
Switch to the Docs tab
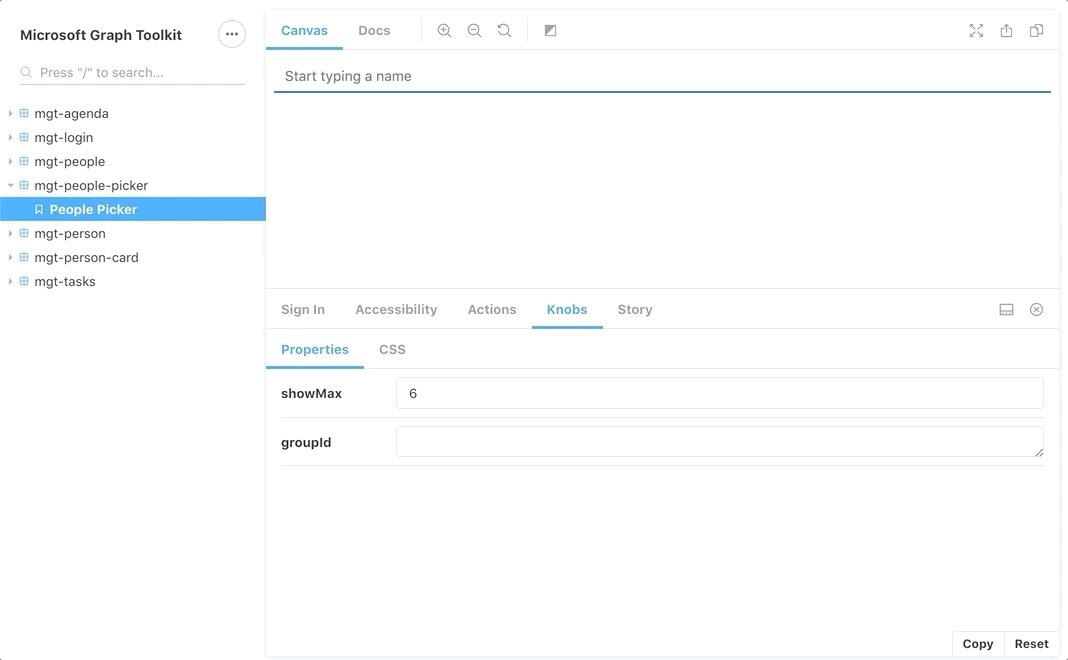coord(374,31)
